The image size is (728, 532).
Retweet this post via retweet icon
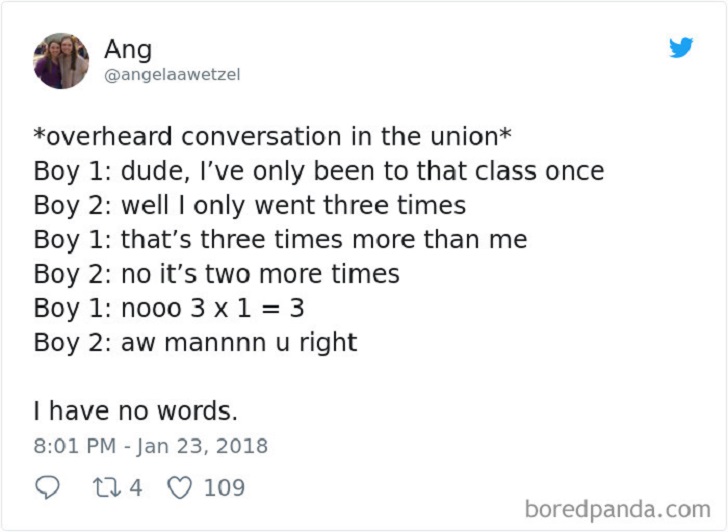coord(106,488)
